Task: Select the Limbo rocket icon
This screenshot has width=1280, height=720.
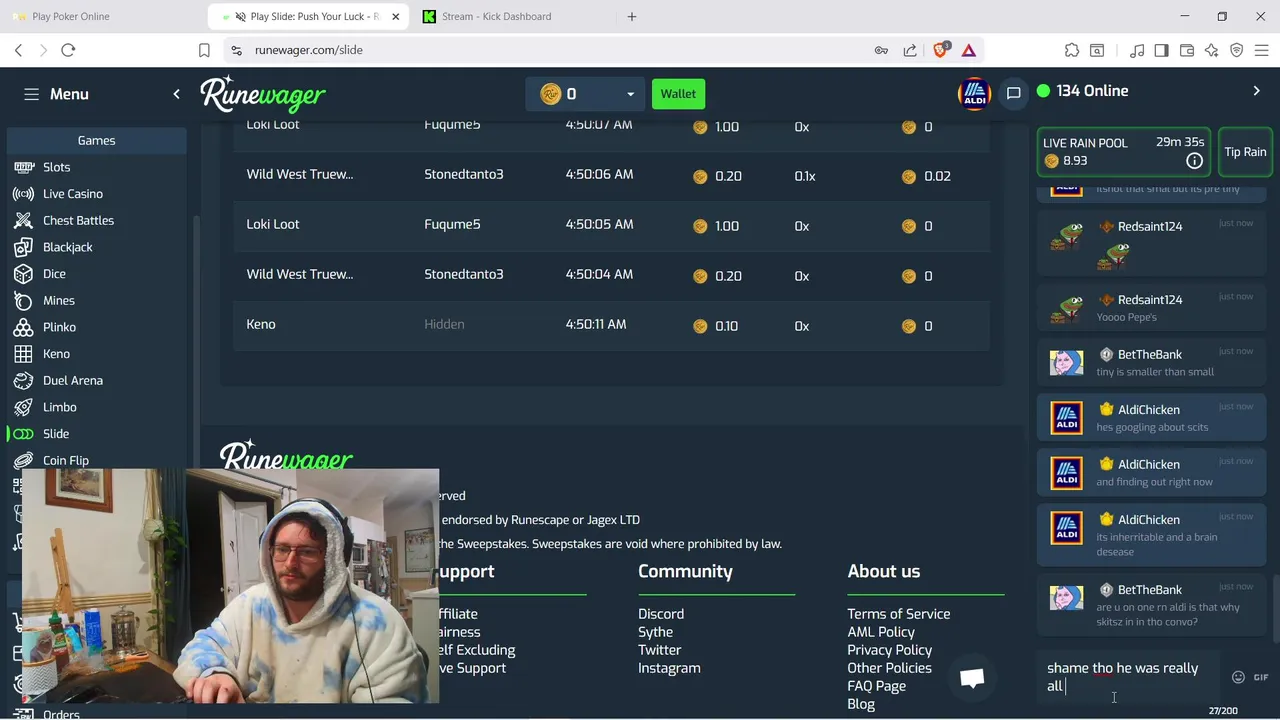Action: (x=24, y=407)
